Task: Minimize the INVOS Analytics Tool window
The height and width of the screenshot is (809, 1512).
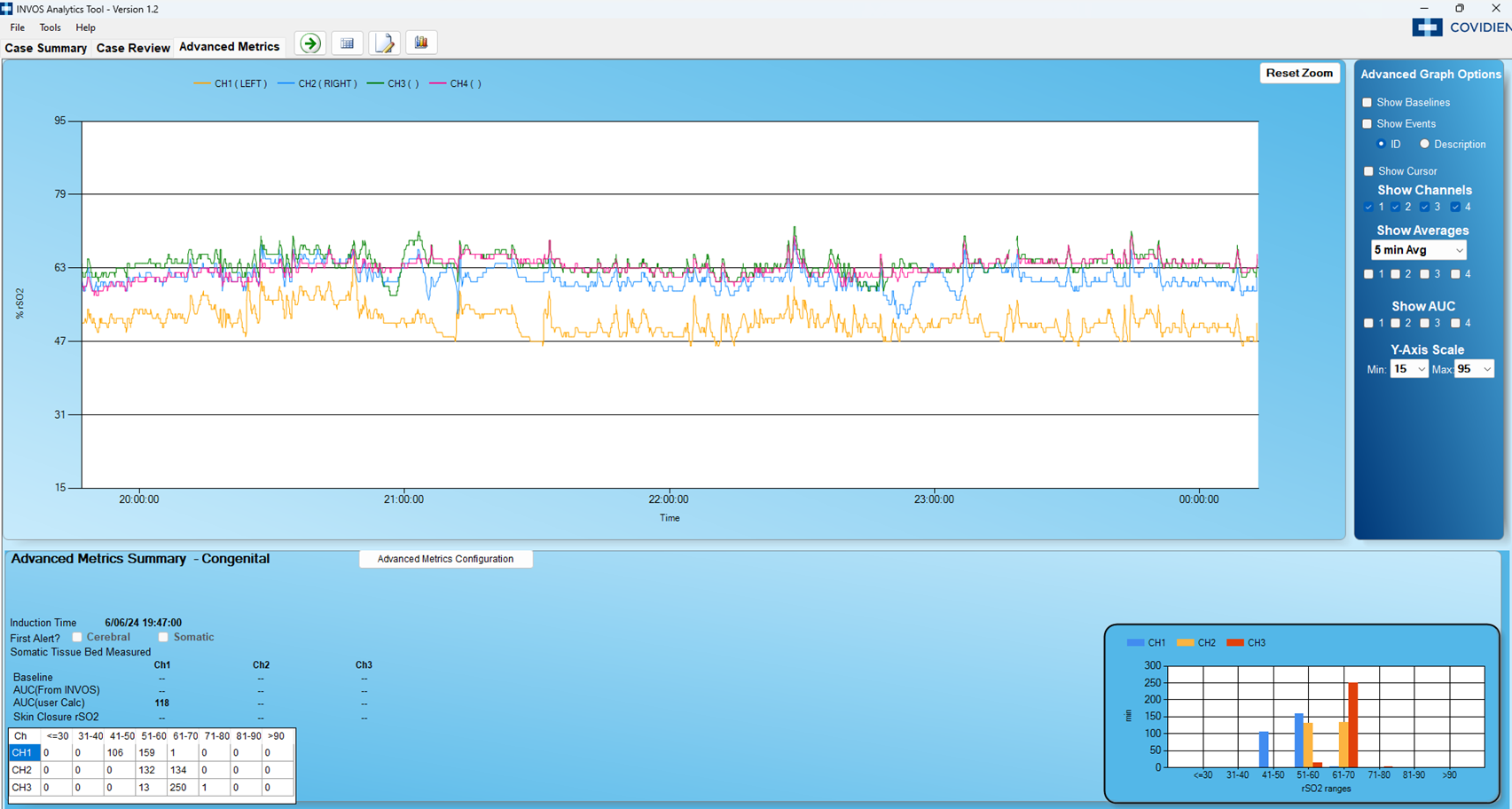Action: coord(1424,8)
